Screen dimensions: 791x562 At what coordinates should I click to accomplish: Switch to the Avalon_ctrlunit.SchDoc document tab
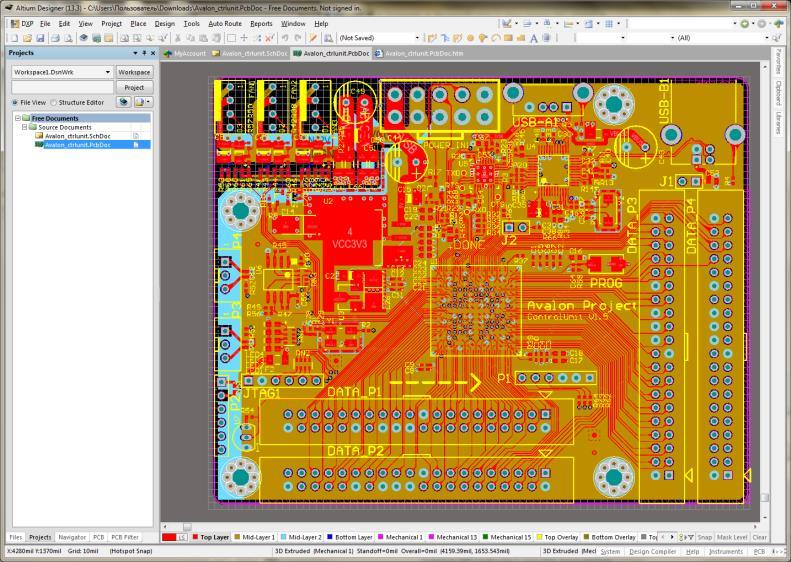click(249, 53)
